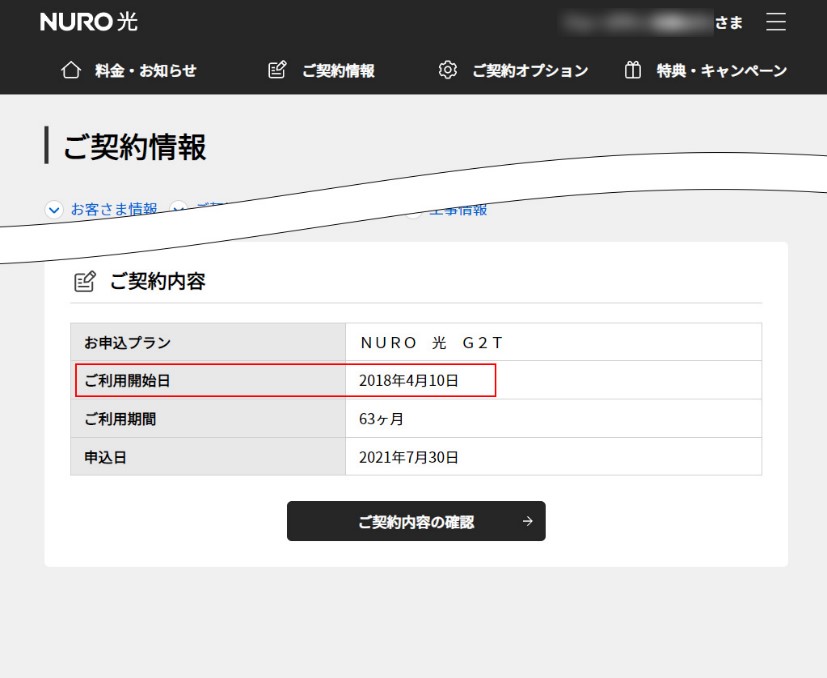Click the 2021年7月30日 application date value
The height and width of the screenshot is (678, 827).
click(x=408, y=457)
